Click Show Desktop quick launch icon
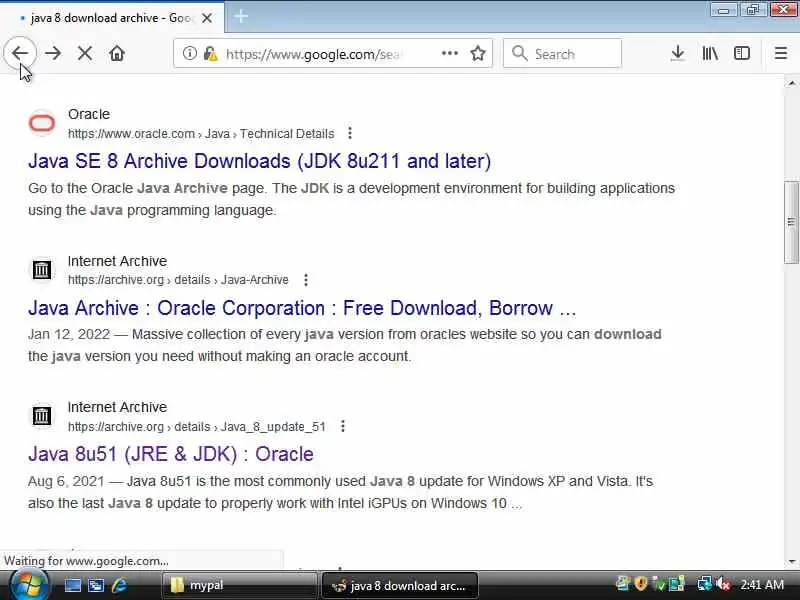The width and height of the screenshot is (800, 600). tap(72, 585)
